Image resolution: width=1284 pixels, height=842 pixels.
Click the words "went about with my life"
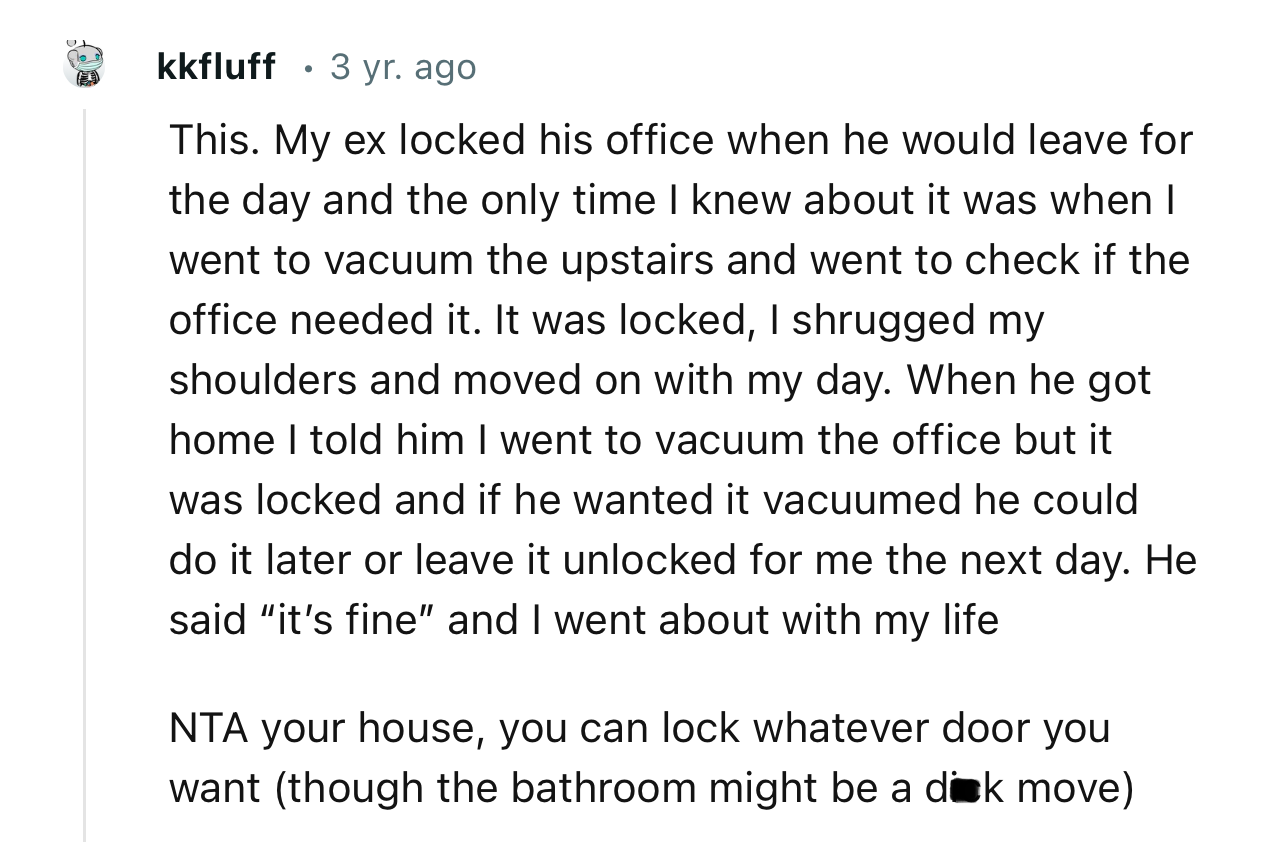point(776,620)
